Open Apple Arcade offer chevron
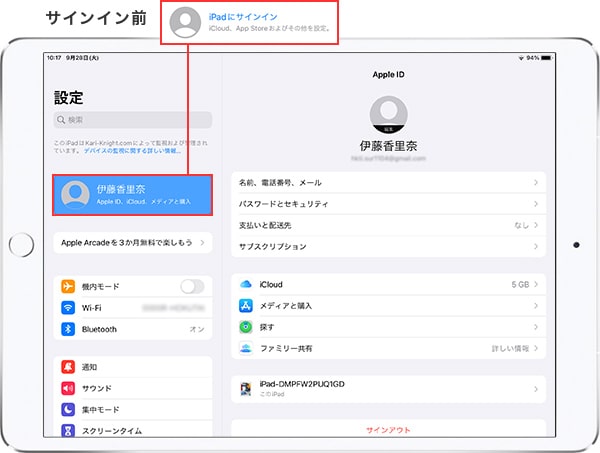 (202, 243)
